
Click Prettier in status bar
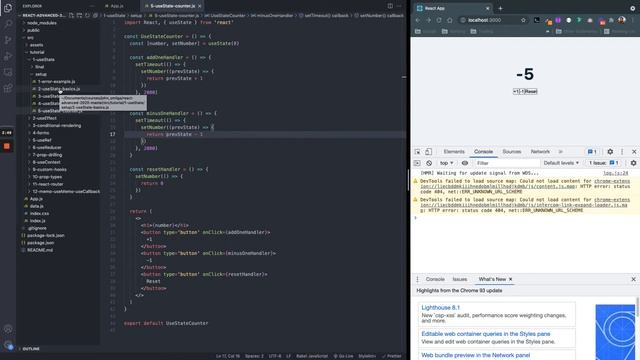tap(392, 356)
